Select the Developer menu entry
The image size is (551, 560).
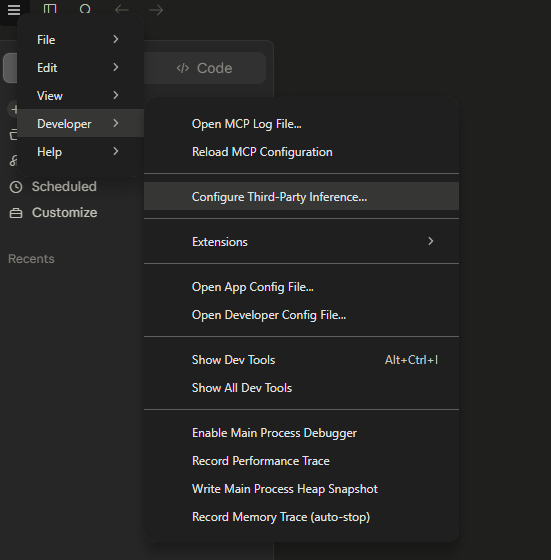point(81,123)
